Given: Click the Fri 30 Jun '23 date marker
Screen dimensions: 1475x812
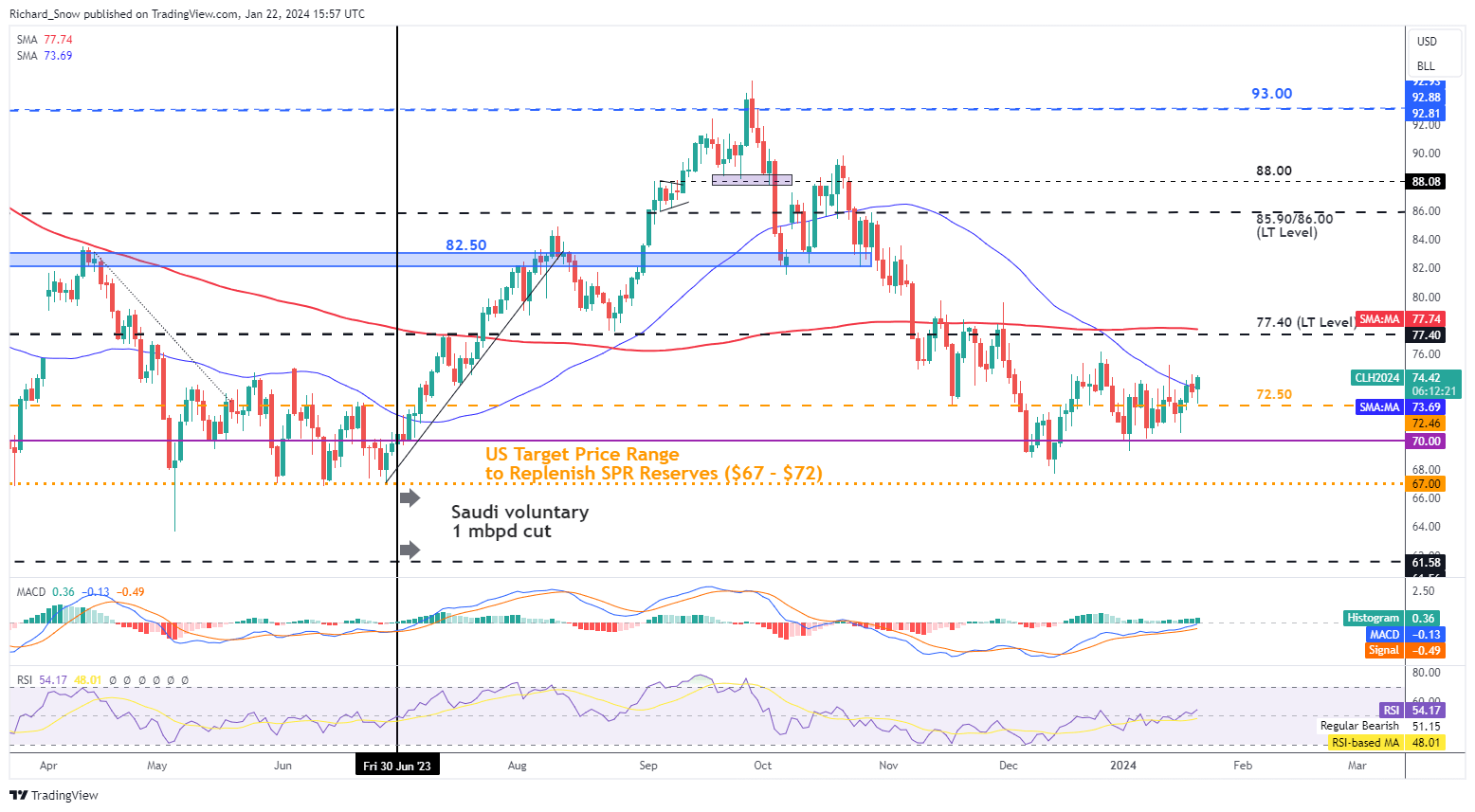Looking at the screenshot, I should [397, 766].
